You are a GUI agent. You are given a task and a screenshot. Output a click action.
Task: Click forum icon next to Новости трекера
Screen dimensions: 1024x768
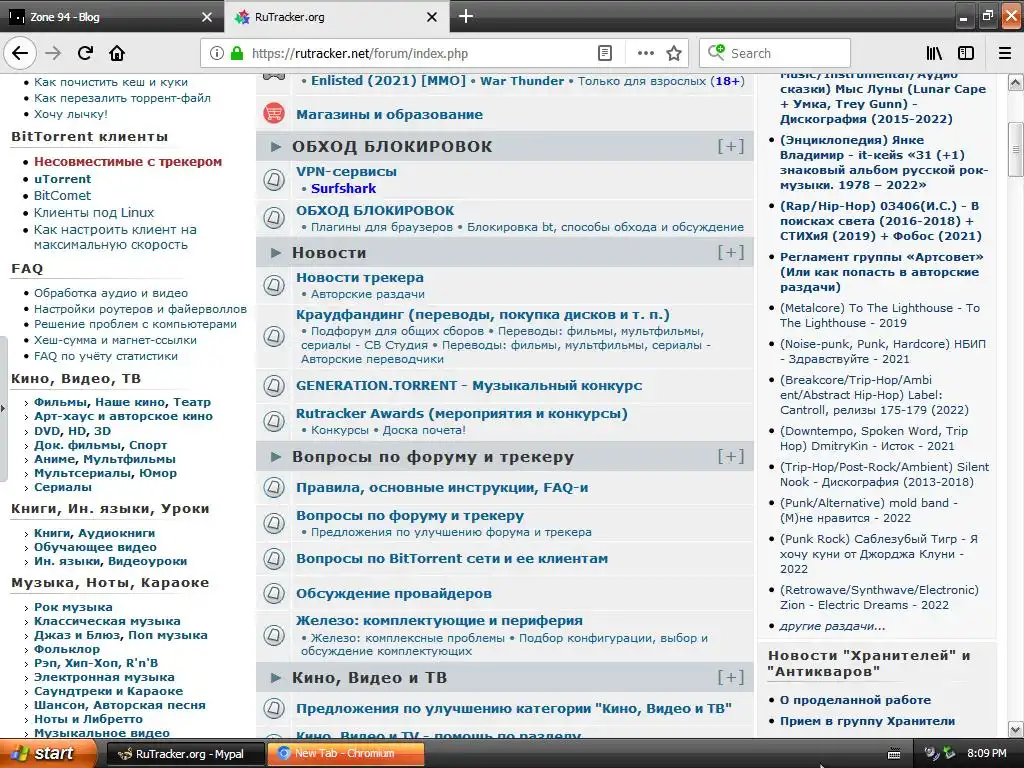[274, 285]
